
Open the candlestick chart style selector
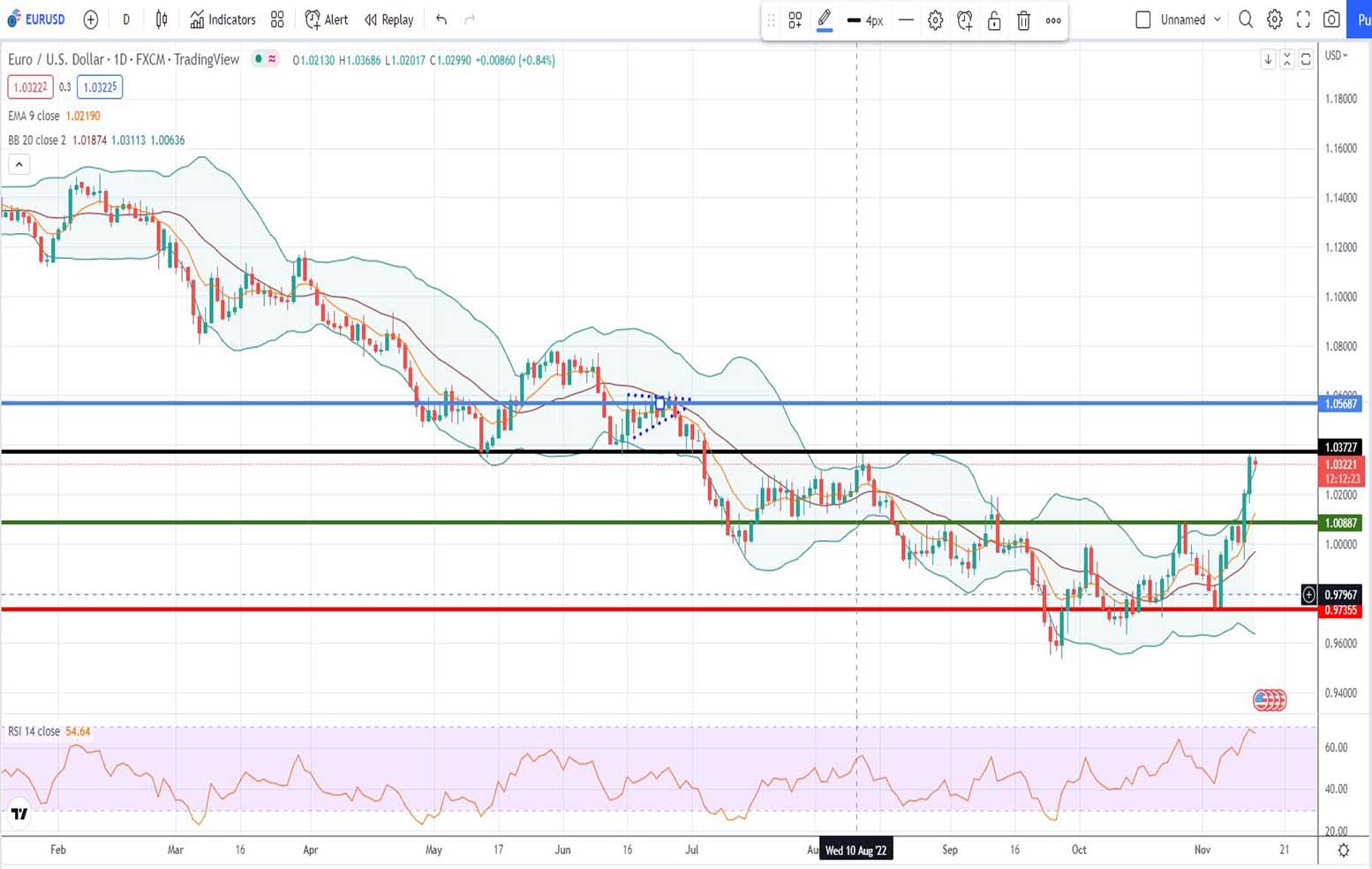[x=162, y=19]
